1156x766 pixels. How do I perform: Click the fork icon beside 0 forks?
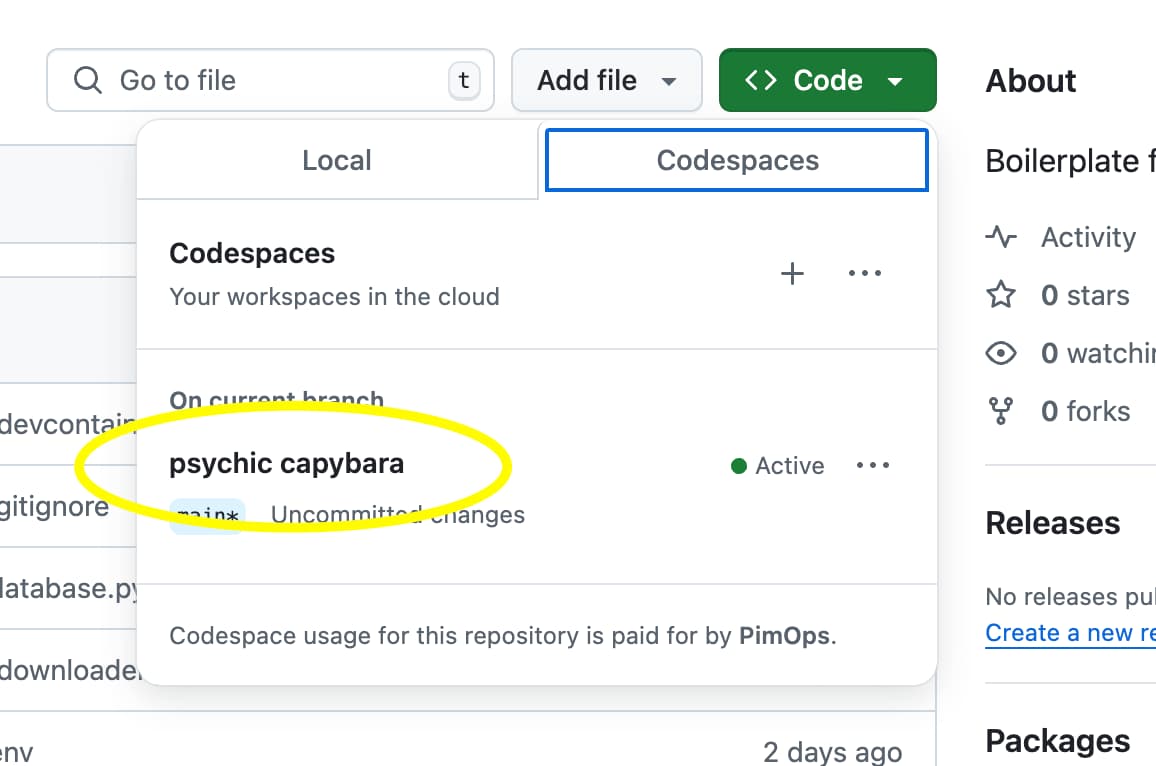(1001, 412)
